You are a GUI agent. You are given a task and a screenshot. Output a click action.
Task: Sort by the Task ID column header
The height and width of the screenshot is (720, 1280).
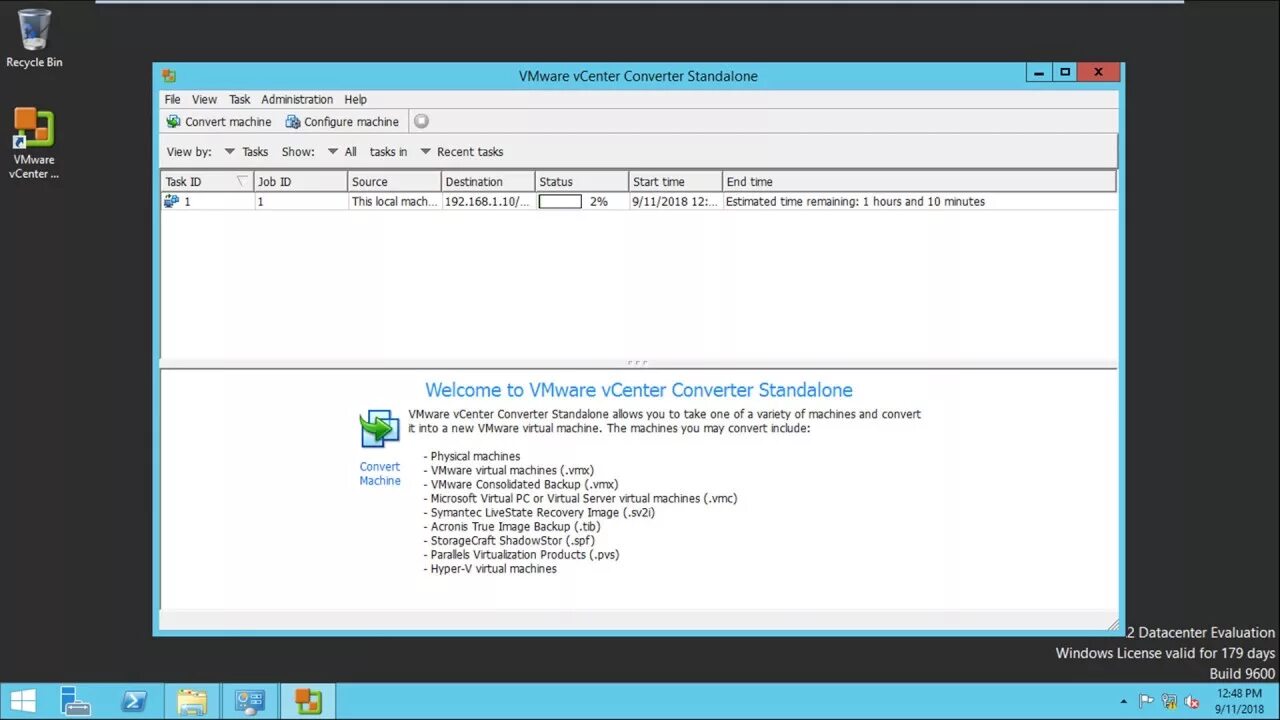click(207, 181)
